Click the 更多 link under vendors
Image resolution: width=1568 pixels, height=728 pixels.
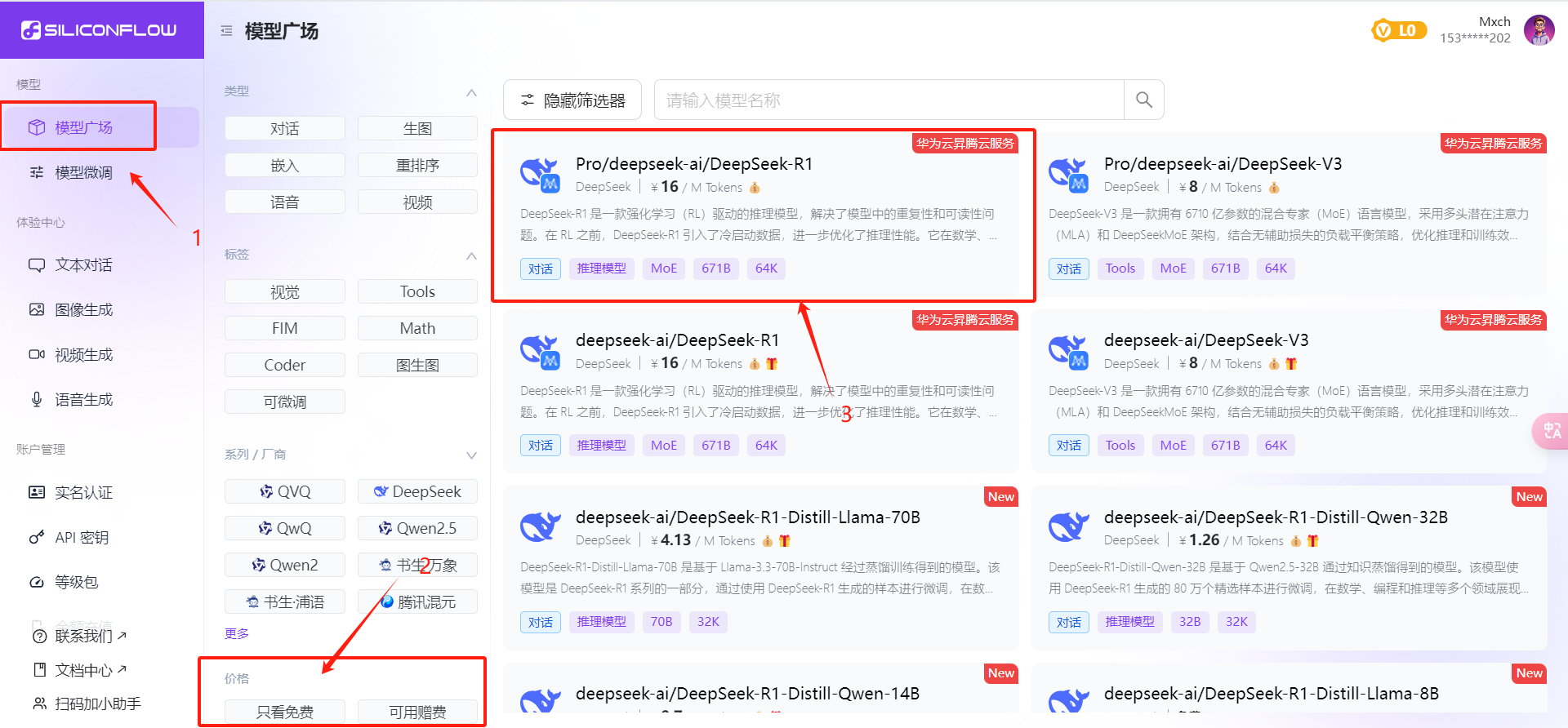(x=237, y=633)
